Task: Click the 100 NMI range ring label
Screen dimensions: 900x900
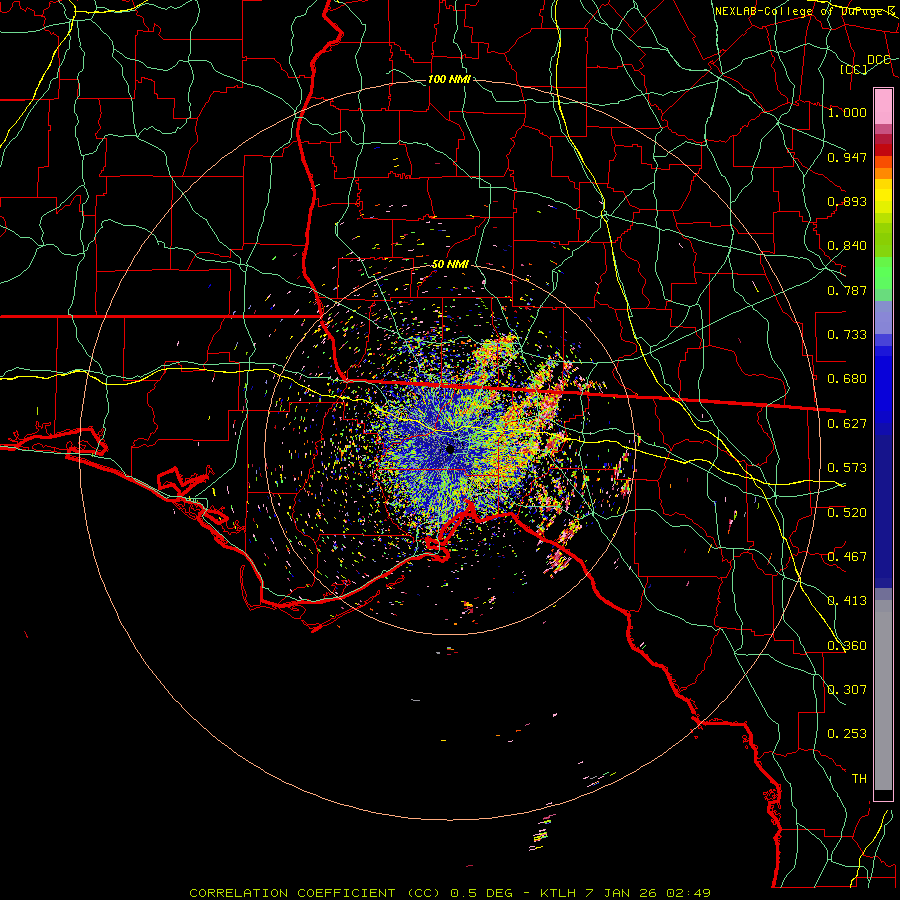Action: pos(449,79)
